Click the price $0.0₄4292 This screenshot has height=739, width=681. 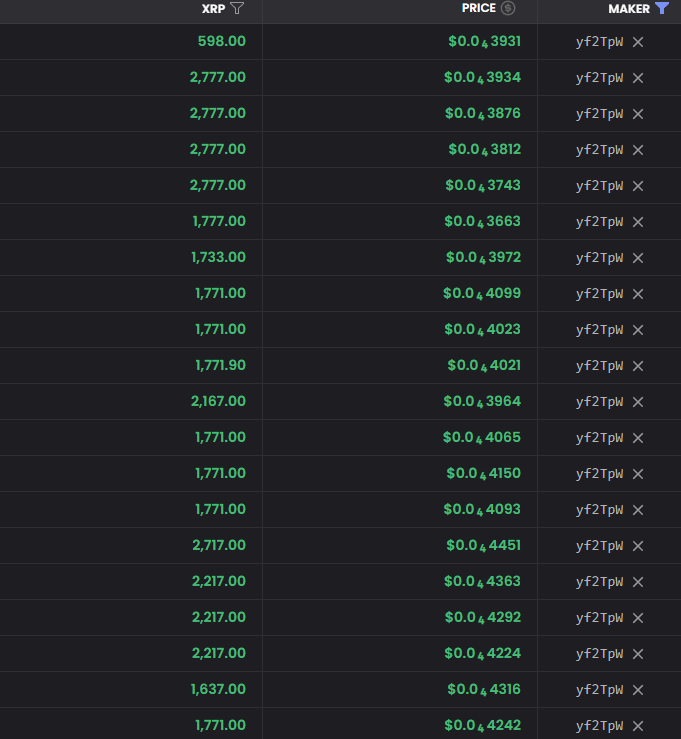[483, 617]
